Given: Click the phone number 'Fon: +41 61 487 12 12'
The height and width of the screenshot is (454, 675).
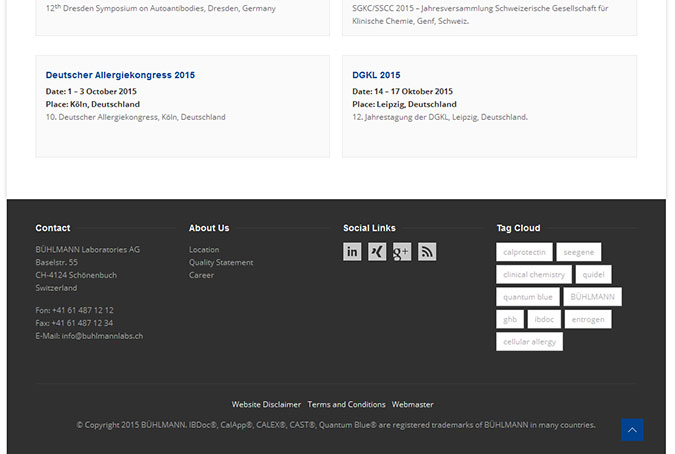Looking at the screenshot, I should click(74, 310).
